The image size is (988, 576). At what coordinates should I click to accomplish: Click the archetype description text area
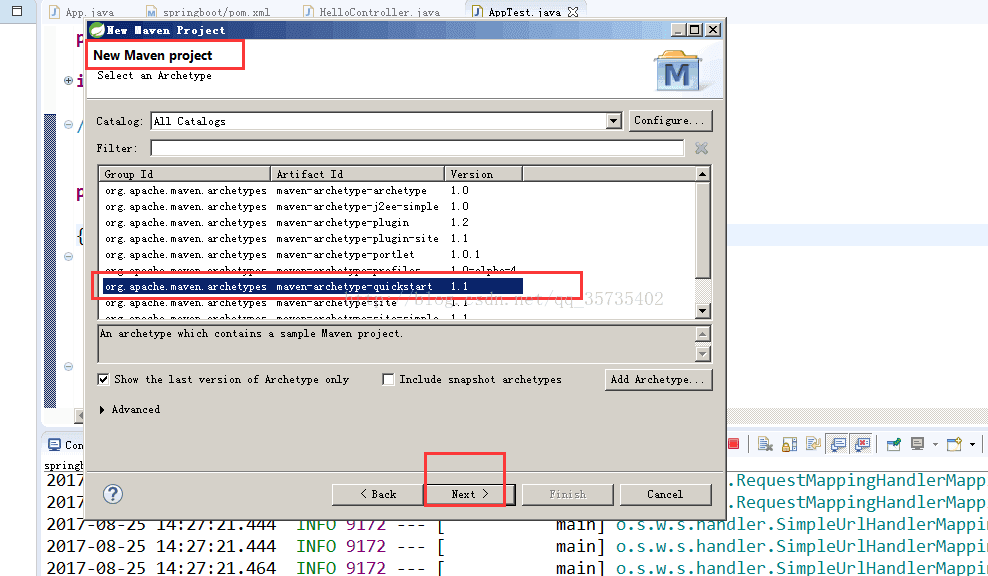point(396,344)
